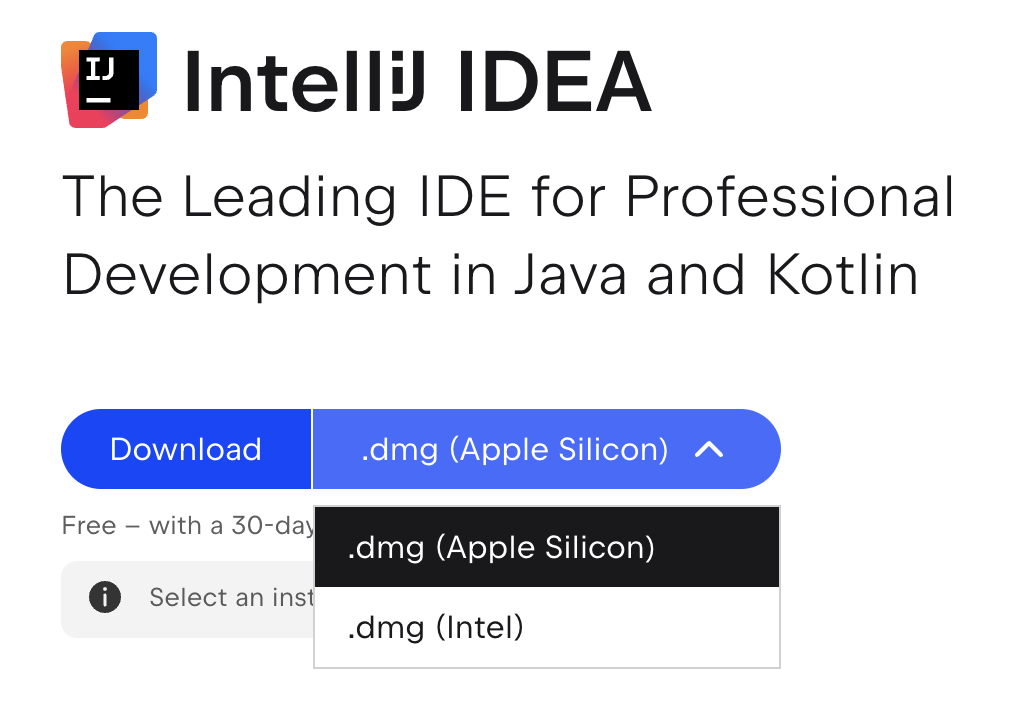Click the info circle icon
The image size is (1028, 704).
point(105,597)
